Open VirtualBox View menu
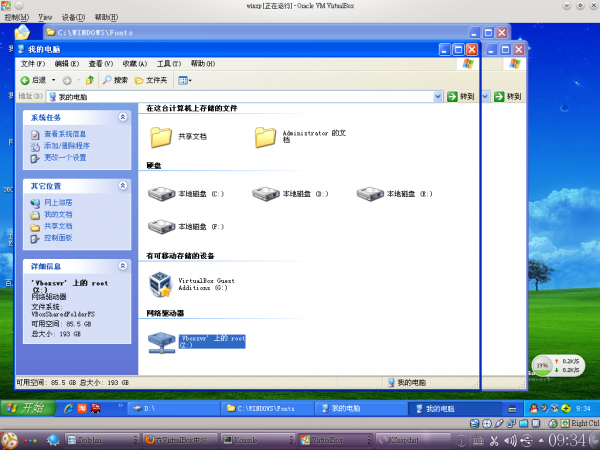The width and height of the screenshot is (600, 450). tap(45, 17)
